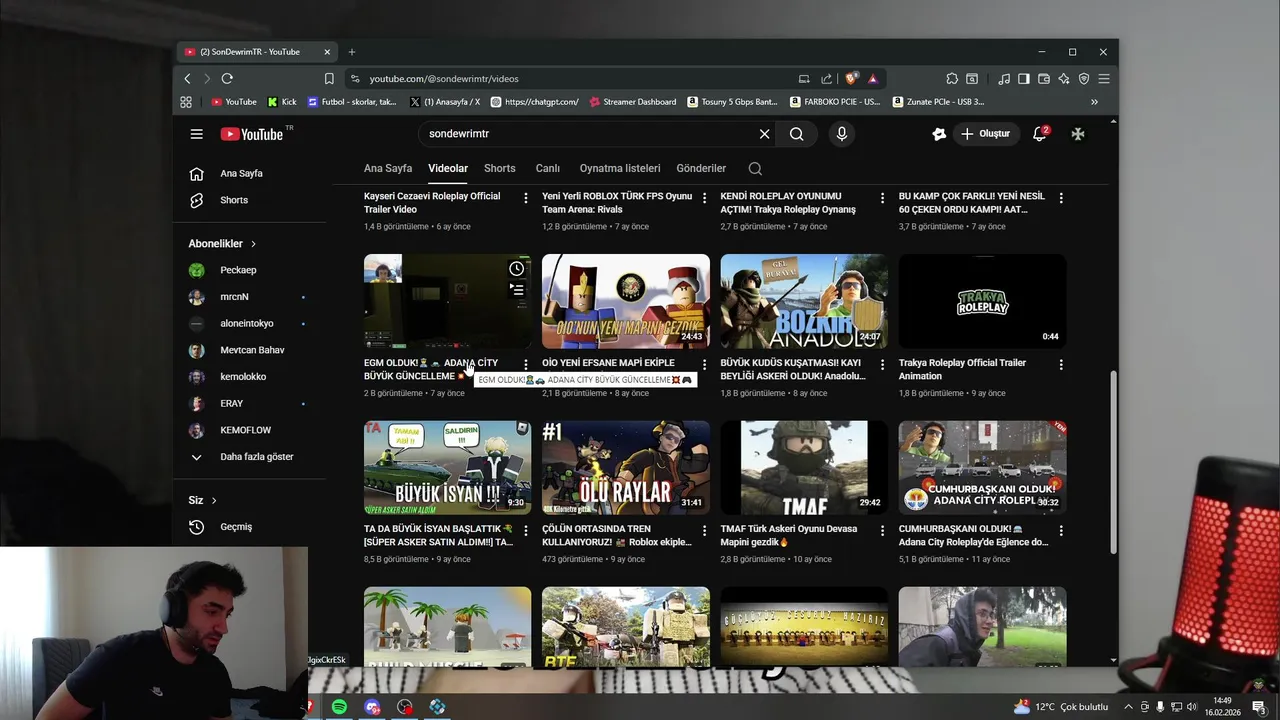Search within the channel using the magnifier
Screen dimensions: 1280x720
pos(755,169)
